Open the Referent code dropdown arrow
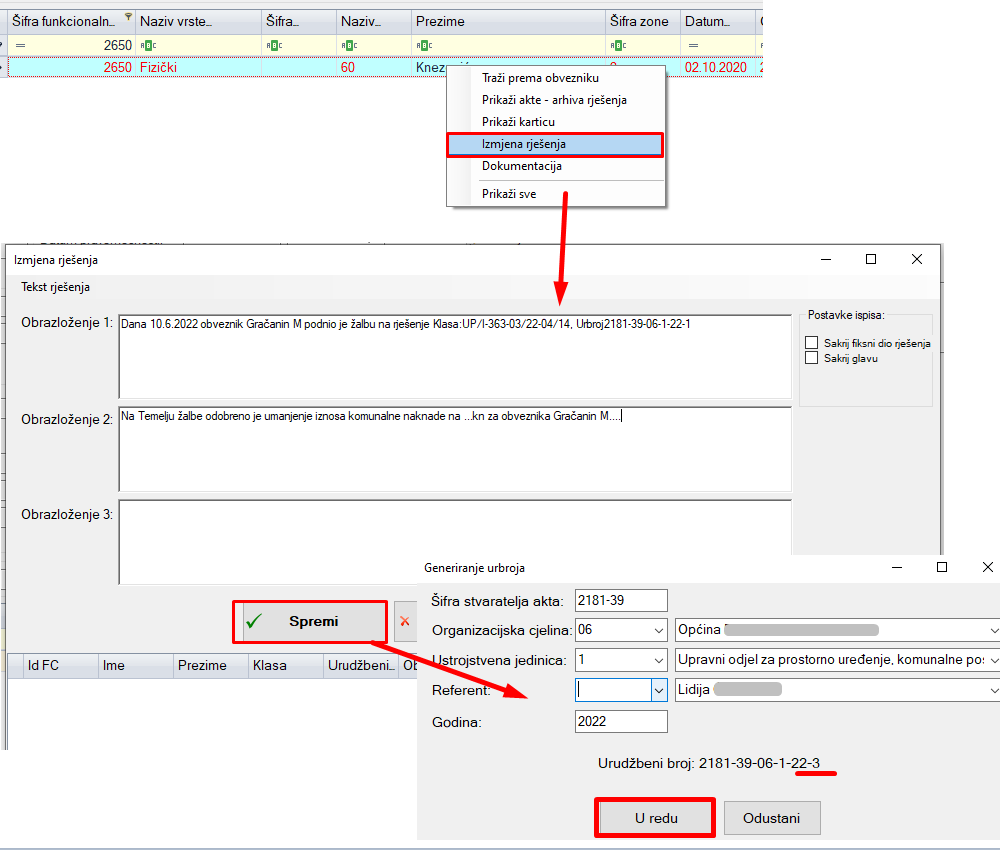 pyautogui.click(x=658, y=690)
